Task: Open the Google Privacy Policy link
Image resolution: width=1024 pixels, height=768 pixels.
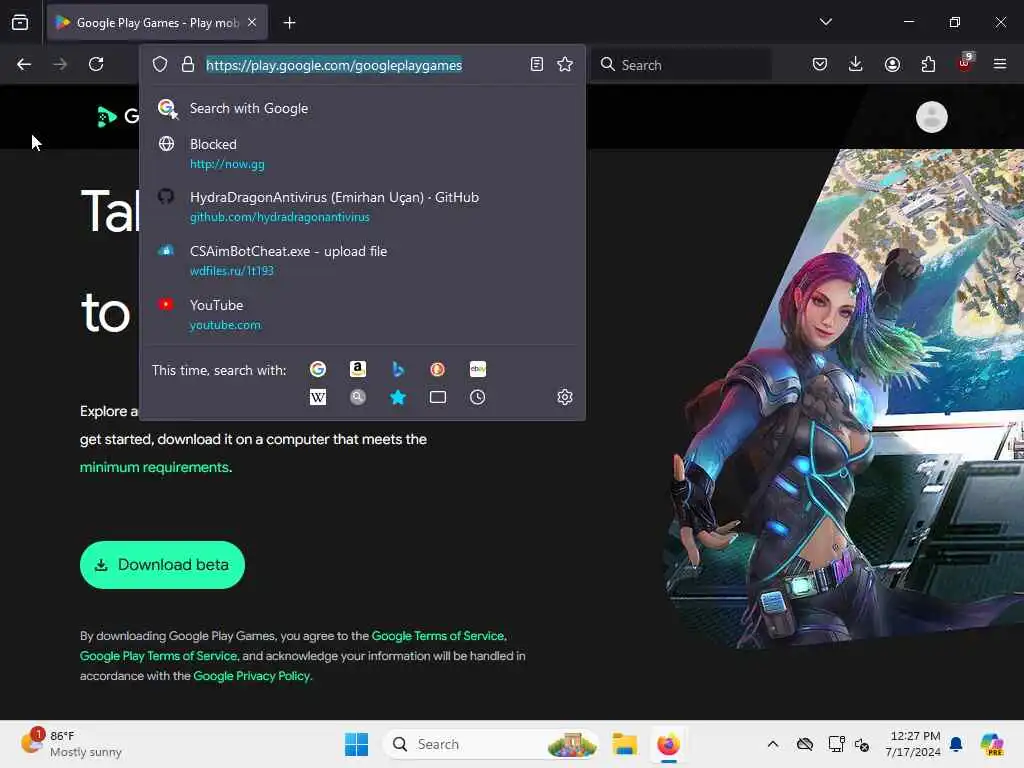Action: click(x=251, y=677)
